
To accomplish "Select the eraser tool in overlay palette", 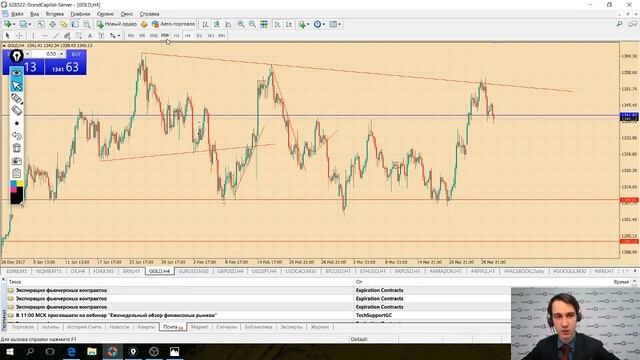I will (x=16, y=111).
